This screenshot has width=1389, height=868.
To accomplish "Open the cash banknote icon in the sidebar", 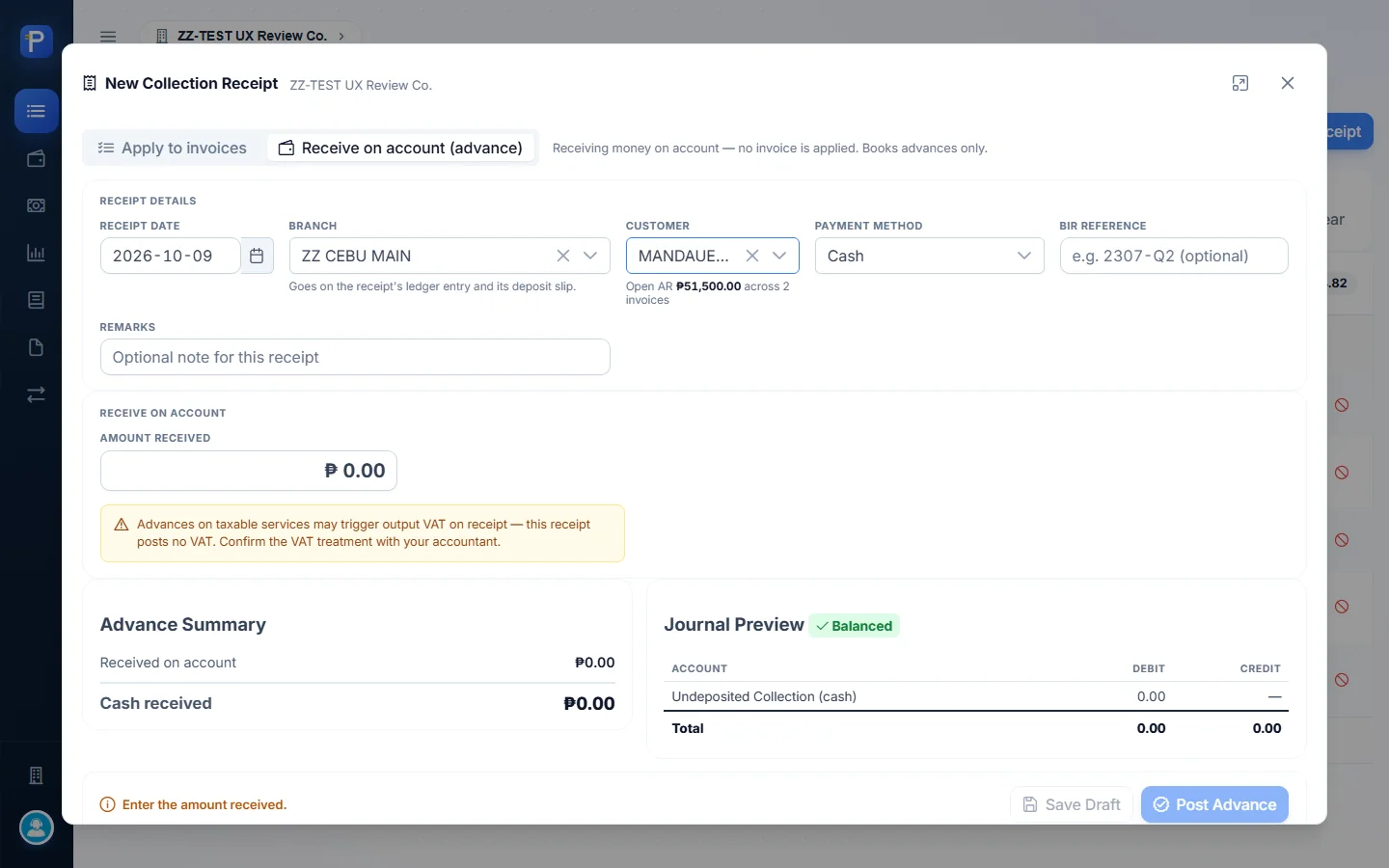I will [x=36, y=205].
